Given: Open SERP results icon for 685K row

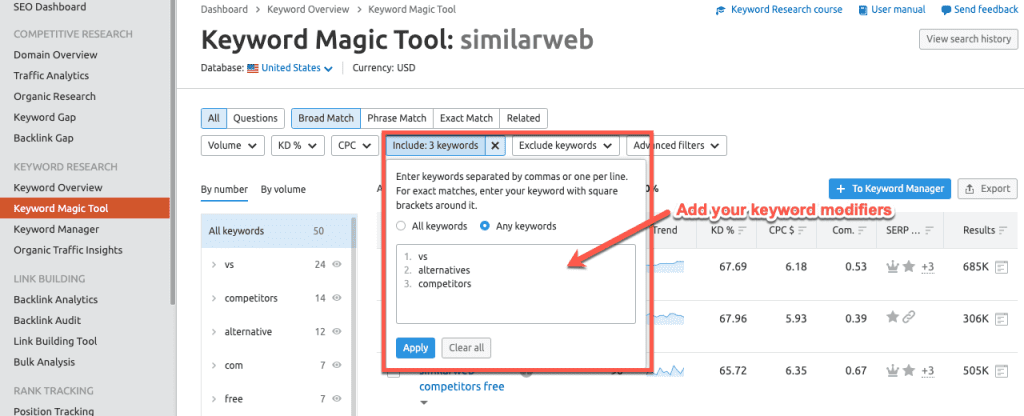Looking at the screenshot, I should coord(1001,266).
